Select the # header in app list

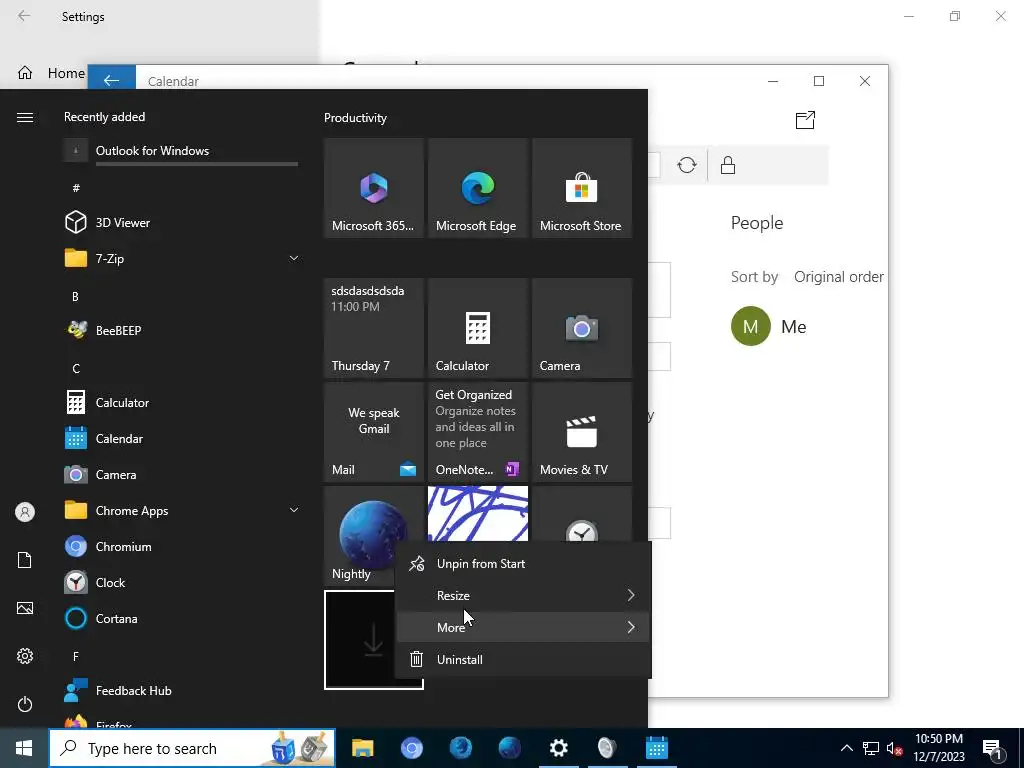76,188
